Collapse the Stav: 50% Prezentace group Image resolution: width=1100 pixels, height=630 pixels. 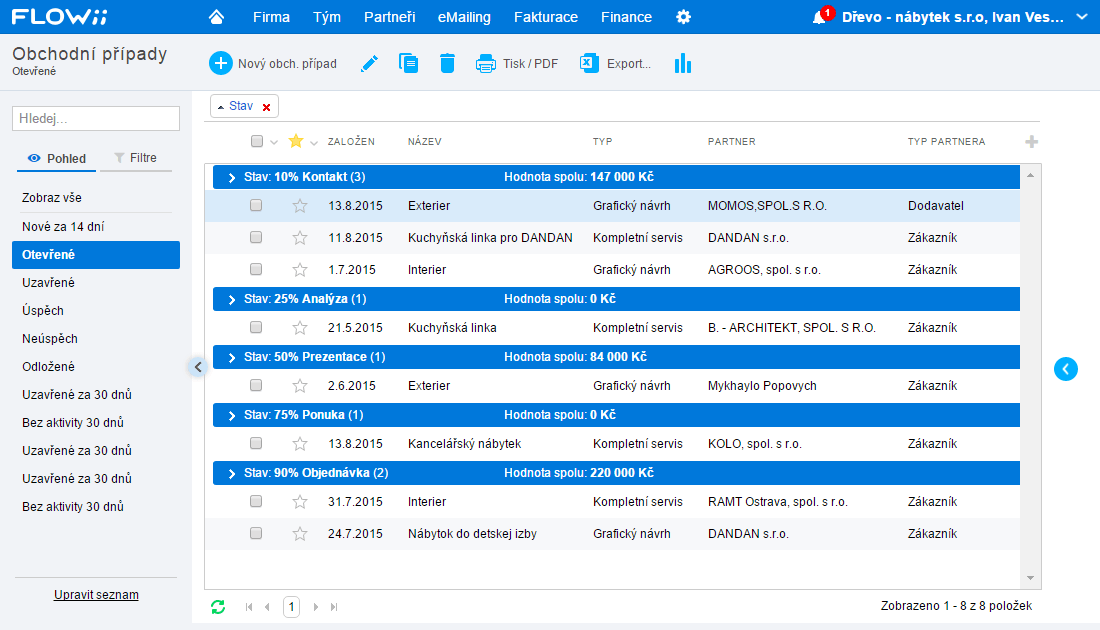232,358
